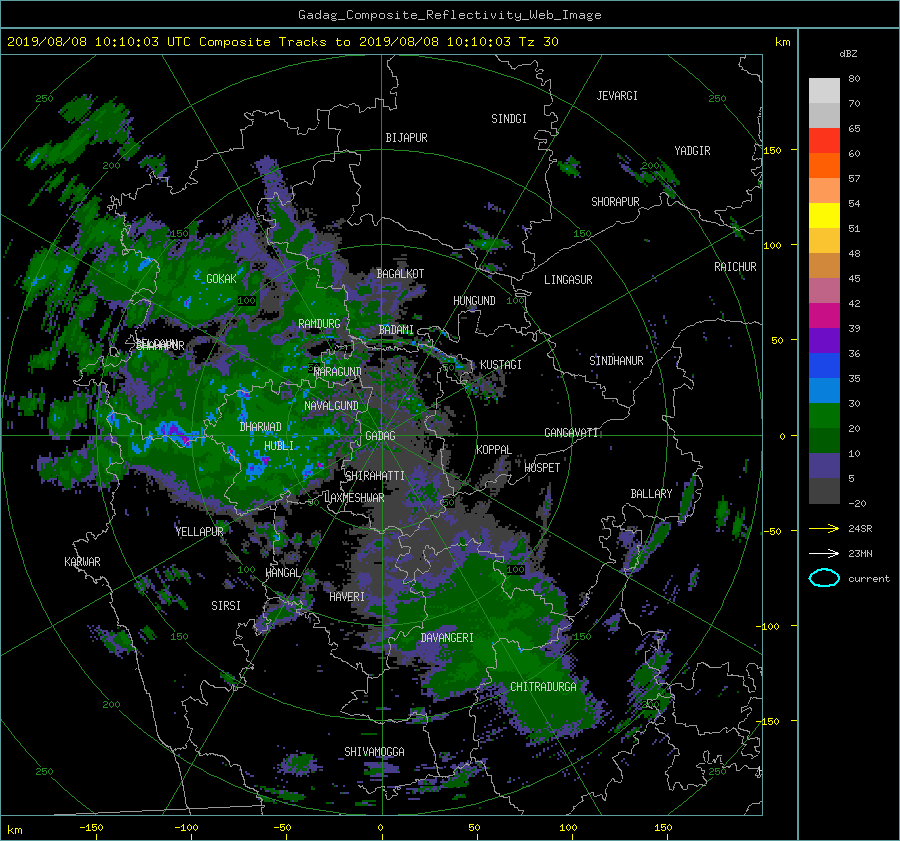Image resolution: width=900 pixels, height=841 pixels.
Task: Click the GANGAVATI label
Action: pos(571,432)
